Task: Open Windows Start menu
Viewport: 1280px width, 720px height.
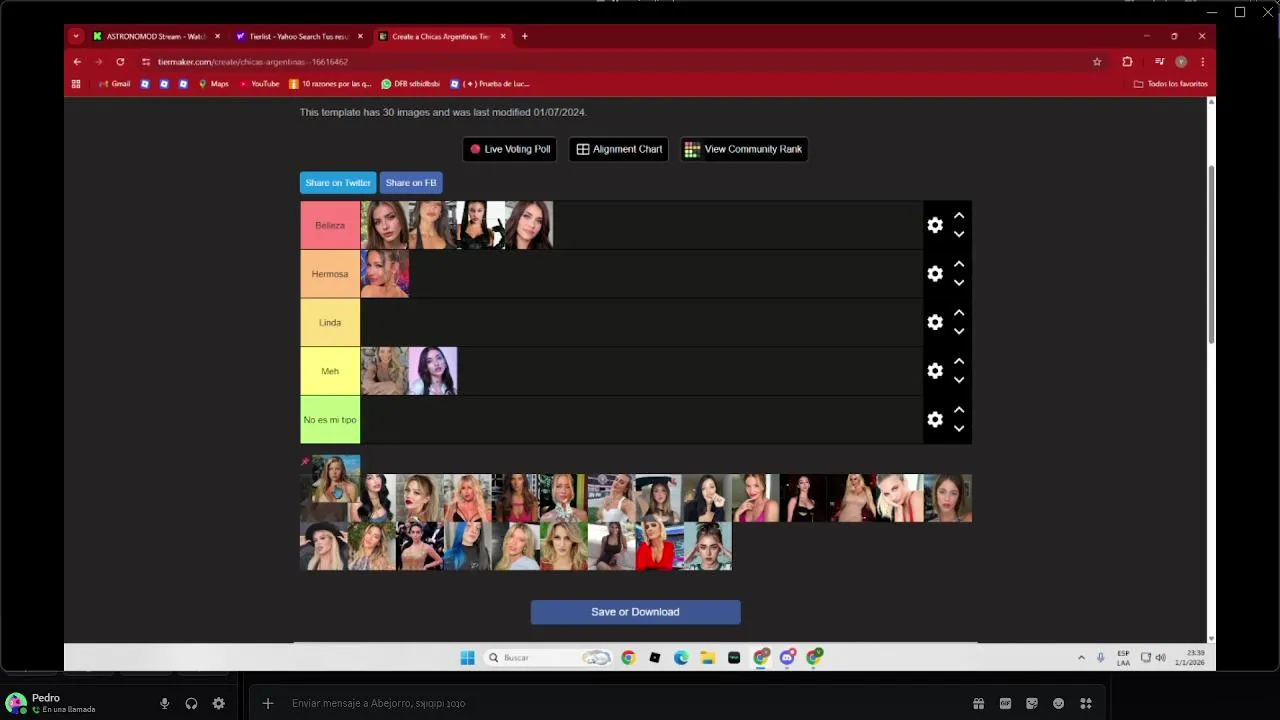Action: pos(467,657)
